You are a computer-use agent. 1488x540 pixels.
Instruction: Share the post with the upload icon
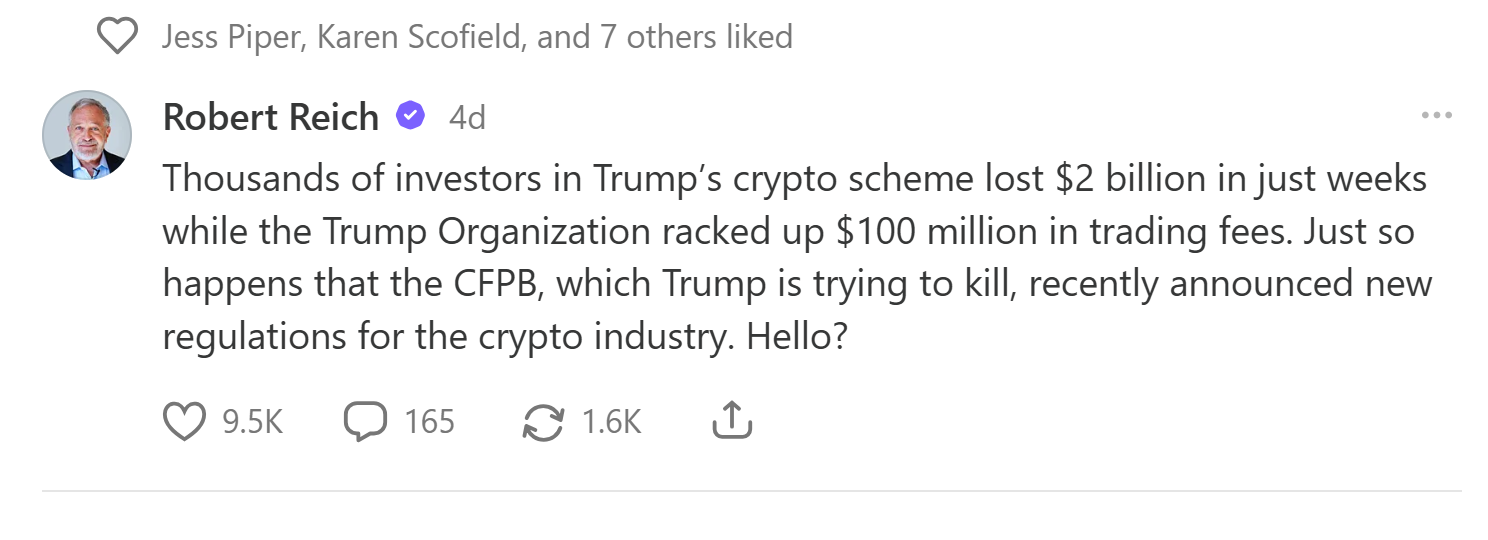point(731,421)
